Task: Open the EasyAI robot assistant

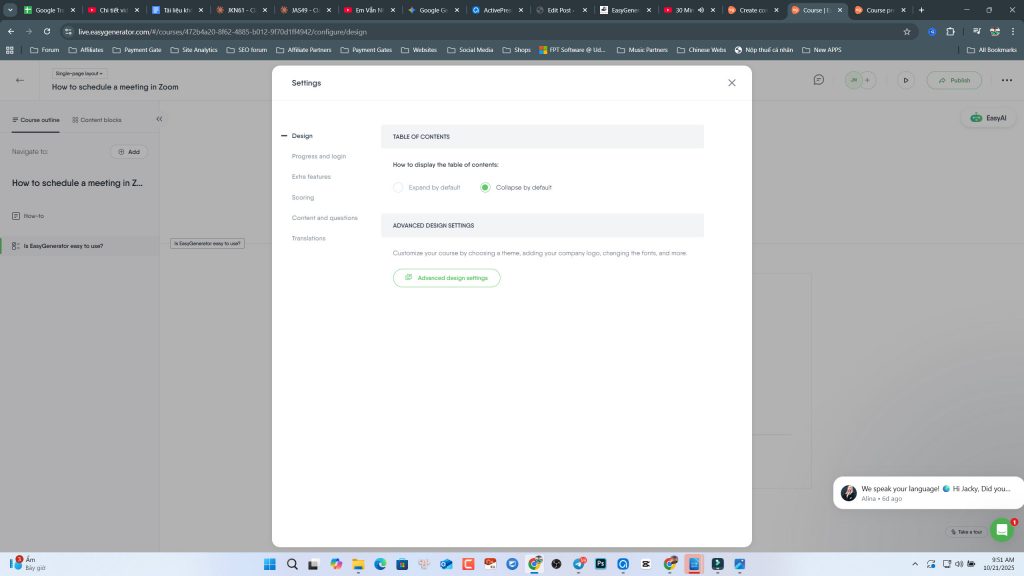Action: pyautogui.click(x=988, y=118)
